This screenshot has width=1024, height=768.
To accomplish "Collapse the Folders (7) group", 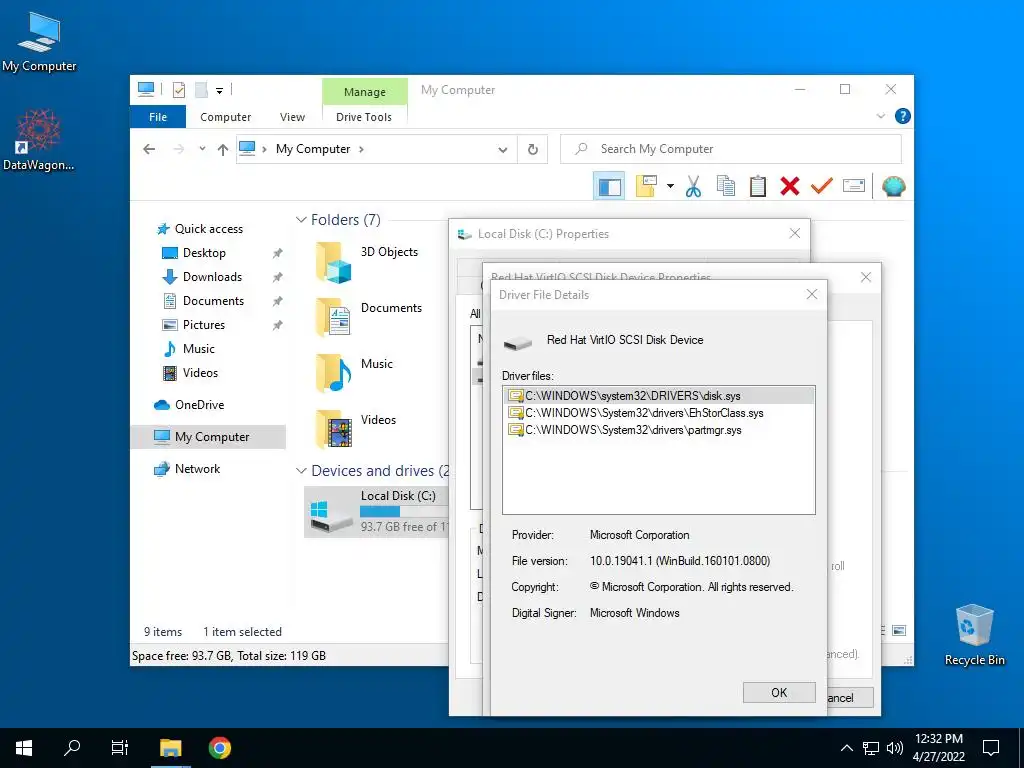I will click(301, 220).
